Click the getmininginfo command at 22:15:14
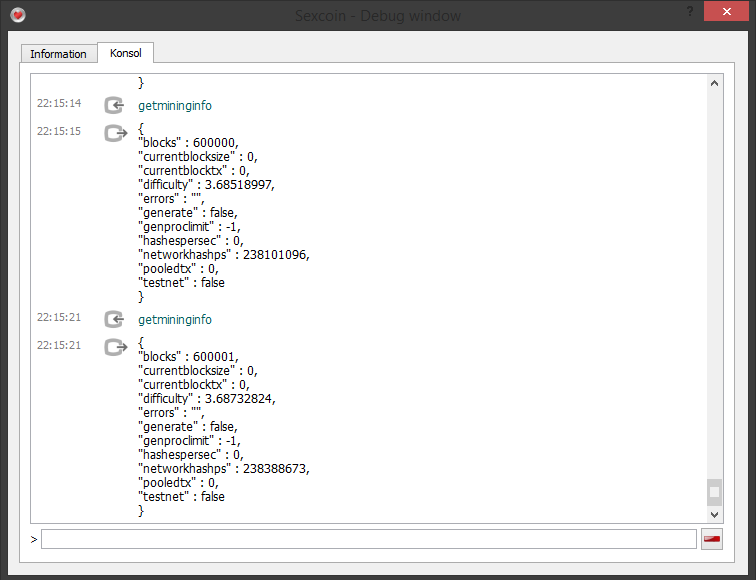The width and height of the screenshot is (756, 580). (175, 106)
